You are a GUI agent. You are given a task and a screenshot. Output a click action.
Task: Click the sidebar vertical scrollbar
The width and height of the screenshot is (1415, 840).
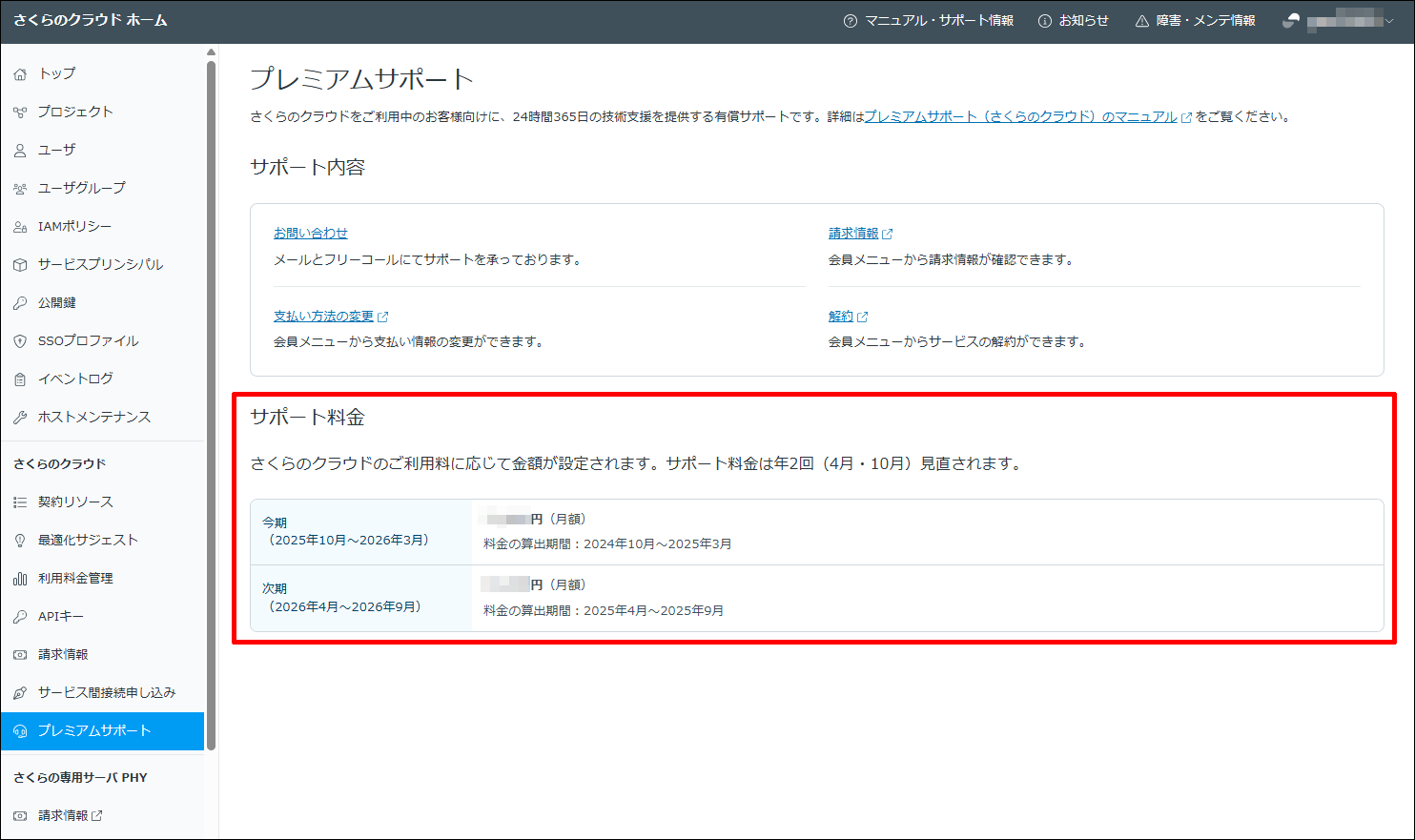point(211,400)
